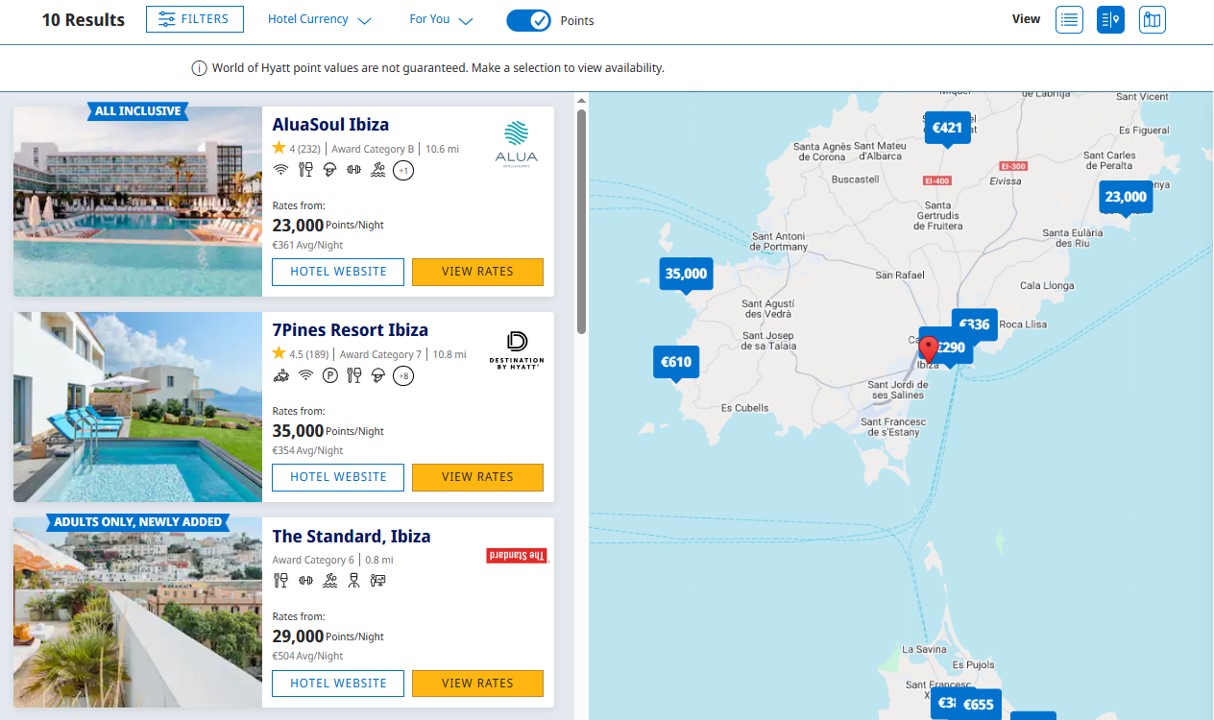Viewport: 1214px width, 720px height.
Task: Open AluaSoul Ibiza hotel website
Action: [x=338, y=271]
